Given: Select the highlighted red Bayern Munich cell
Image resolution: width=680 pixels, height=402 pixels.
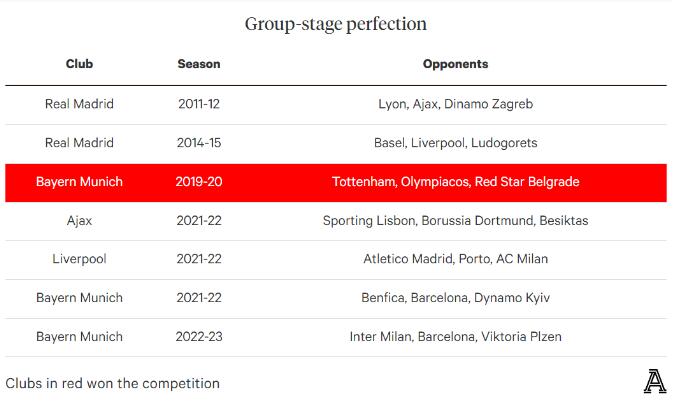Looking at the screenshot, I should click(x=79, y=182).
